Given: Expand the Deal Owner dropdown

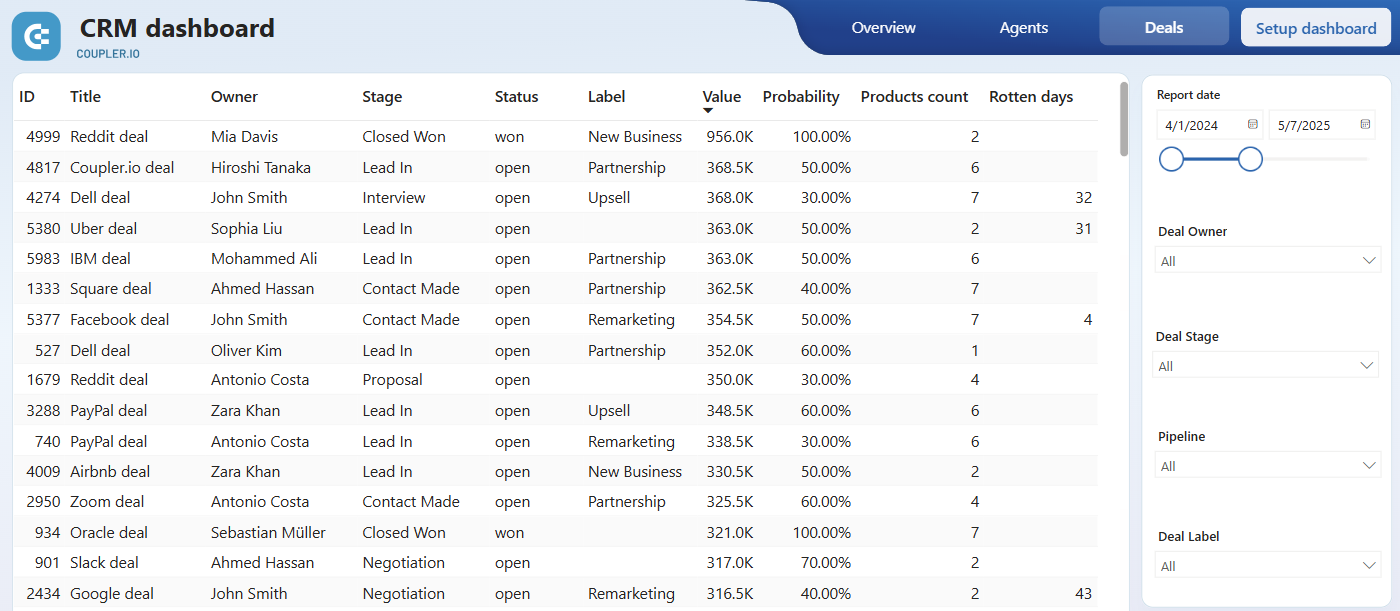Looking at the screenshot, I should pyautogui.click(x=1267, y=260).
